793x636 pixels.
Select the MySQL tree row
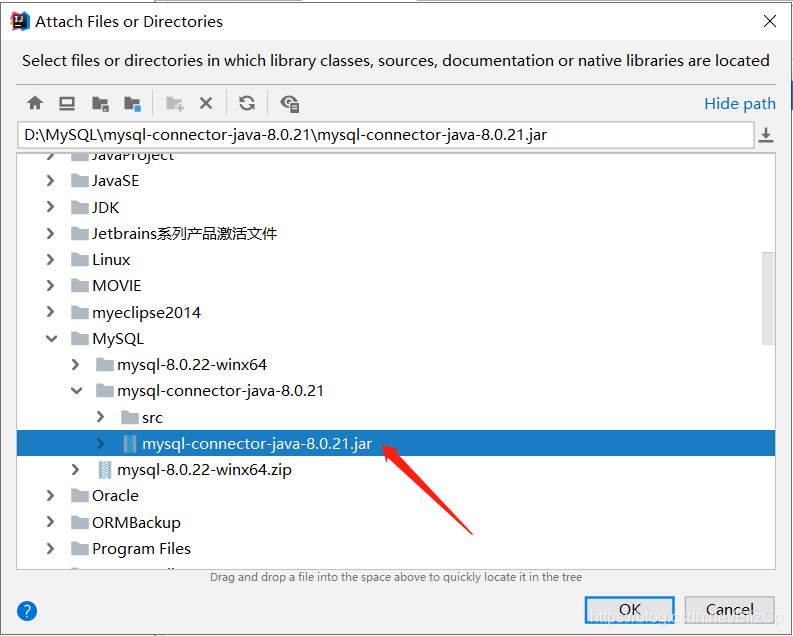click(x=396, y=338)
